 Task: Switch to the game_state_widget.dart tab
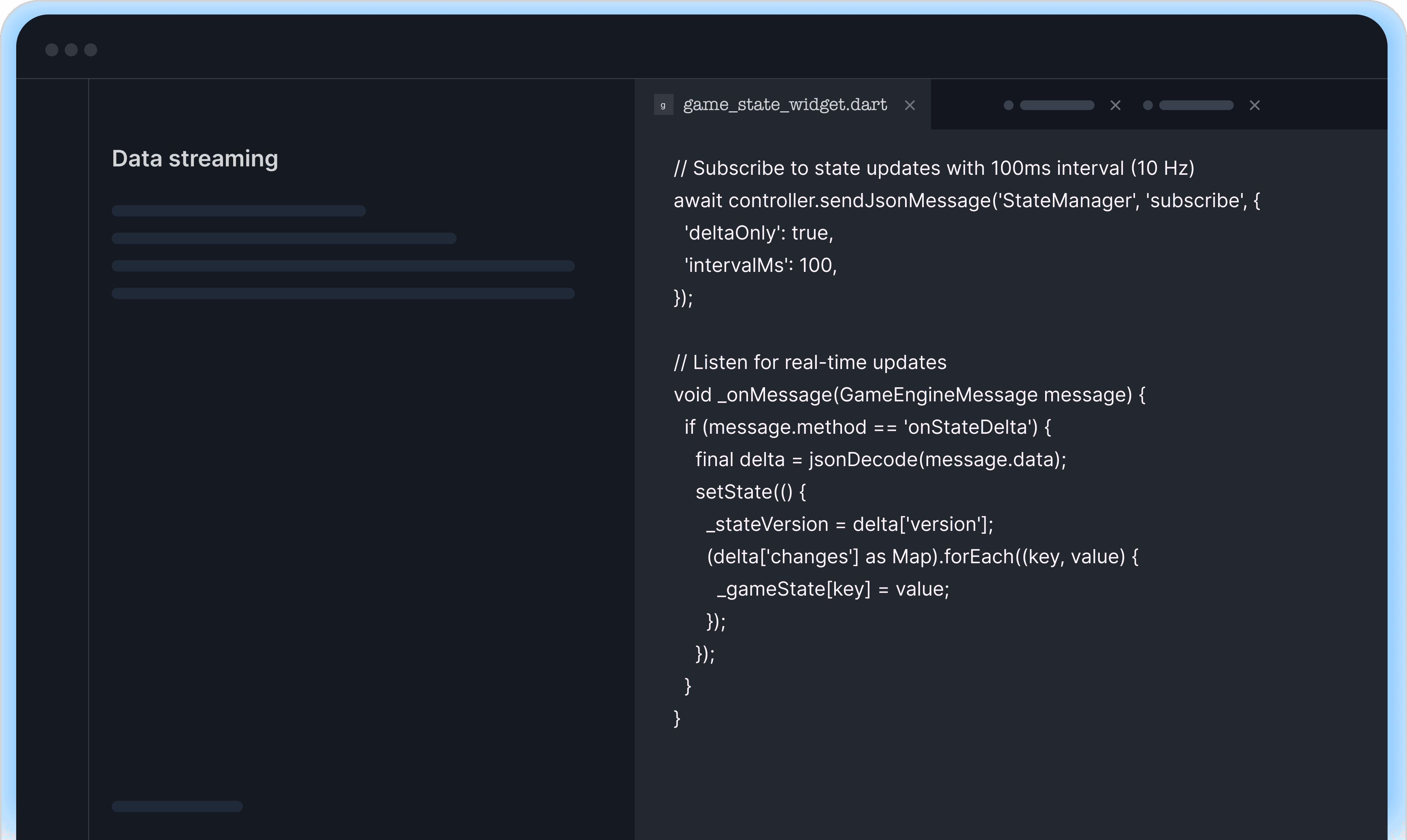tap(784, 105)
